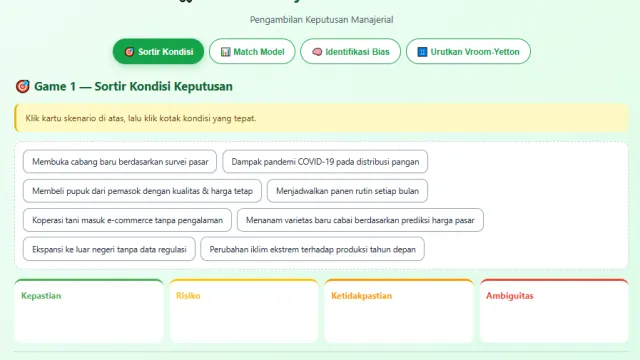Viewport: 640px width, 360px height.
Task: Click the Kepastian condition box
Action: [x=89, y=311]
